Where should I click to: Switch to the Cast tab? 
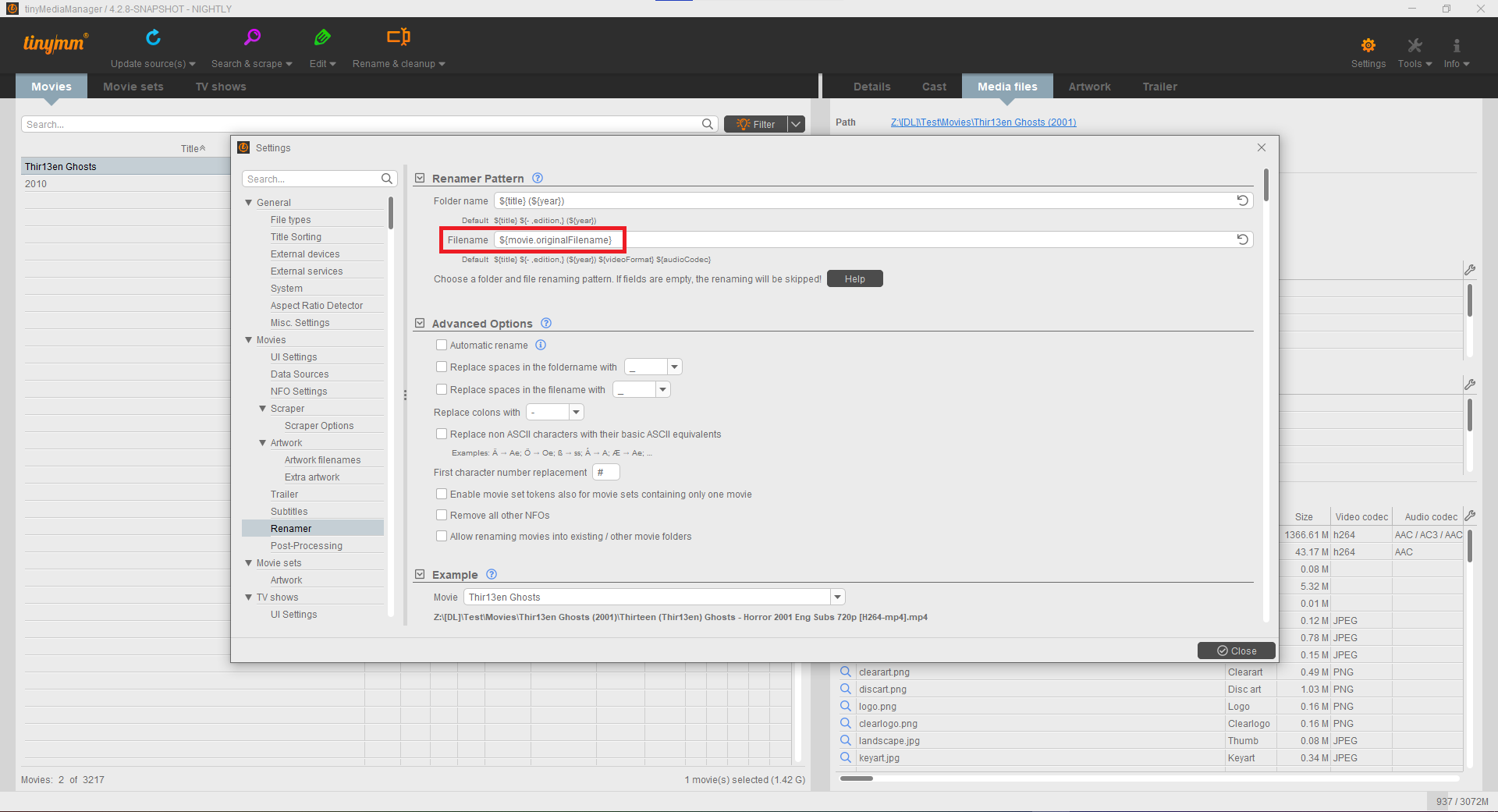point(933,86)
